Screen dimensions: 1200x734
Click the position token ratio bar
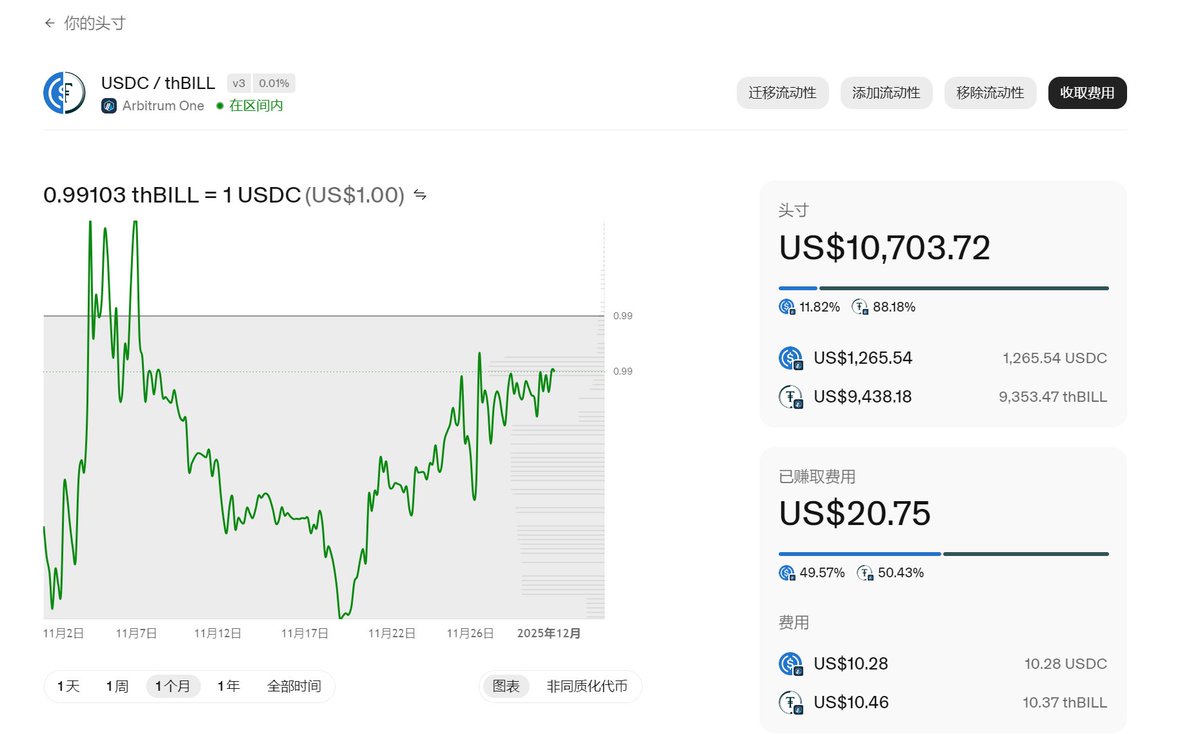(943, 288)
